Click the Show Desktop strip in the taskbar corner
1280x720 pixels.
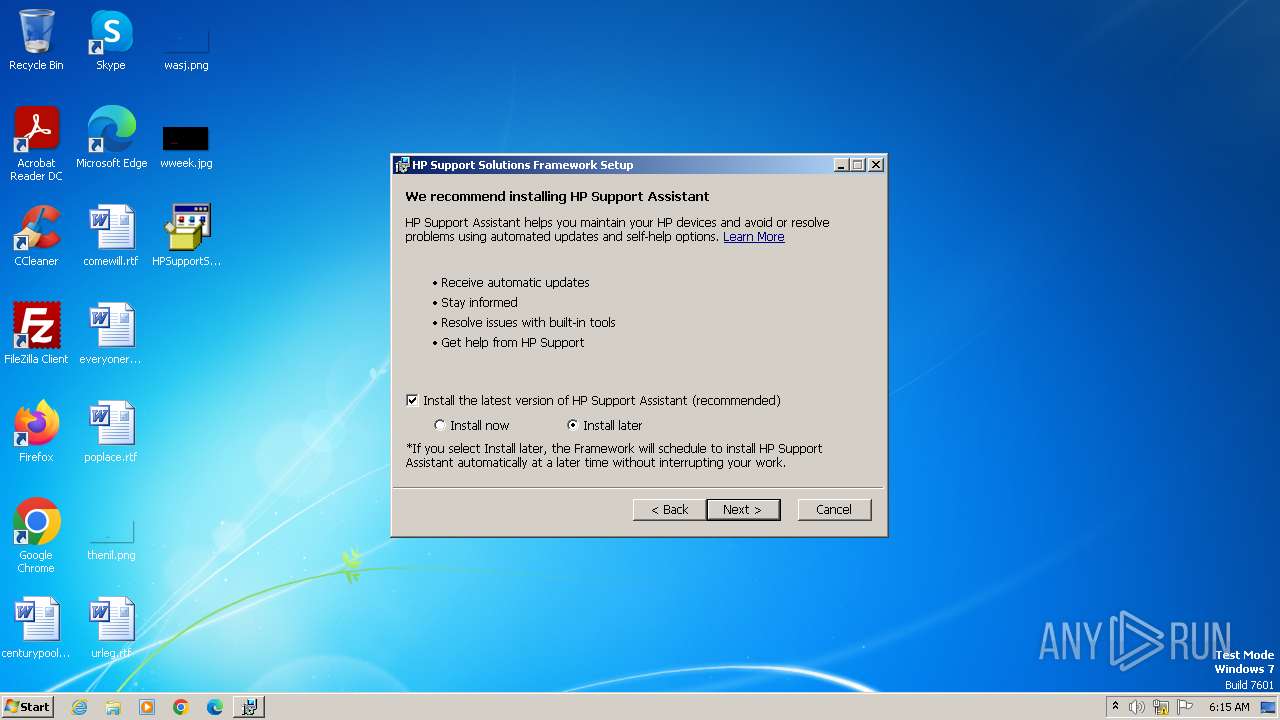pos(1268,707)
